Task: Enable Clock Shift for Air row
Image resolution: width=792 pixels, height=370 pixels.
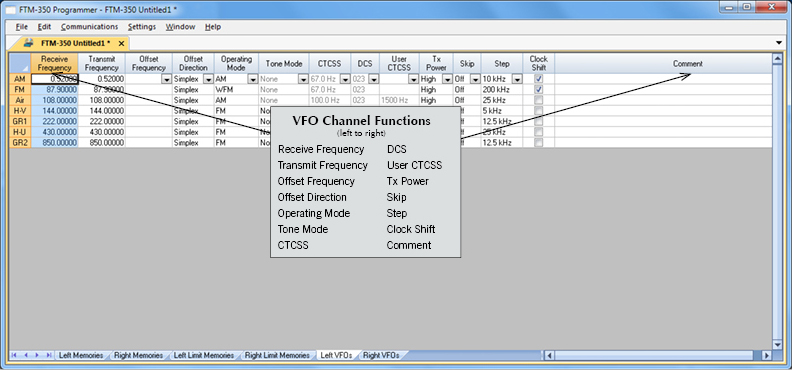Action: 538,100
